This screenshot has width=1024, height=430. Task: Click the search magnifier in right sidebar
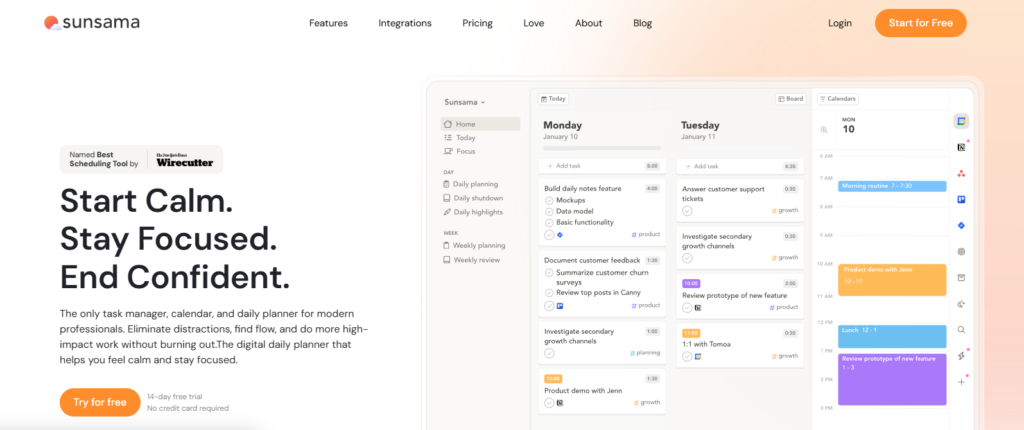point(961,329)
